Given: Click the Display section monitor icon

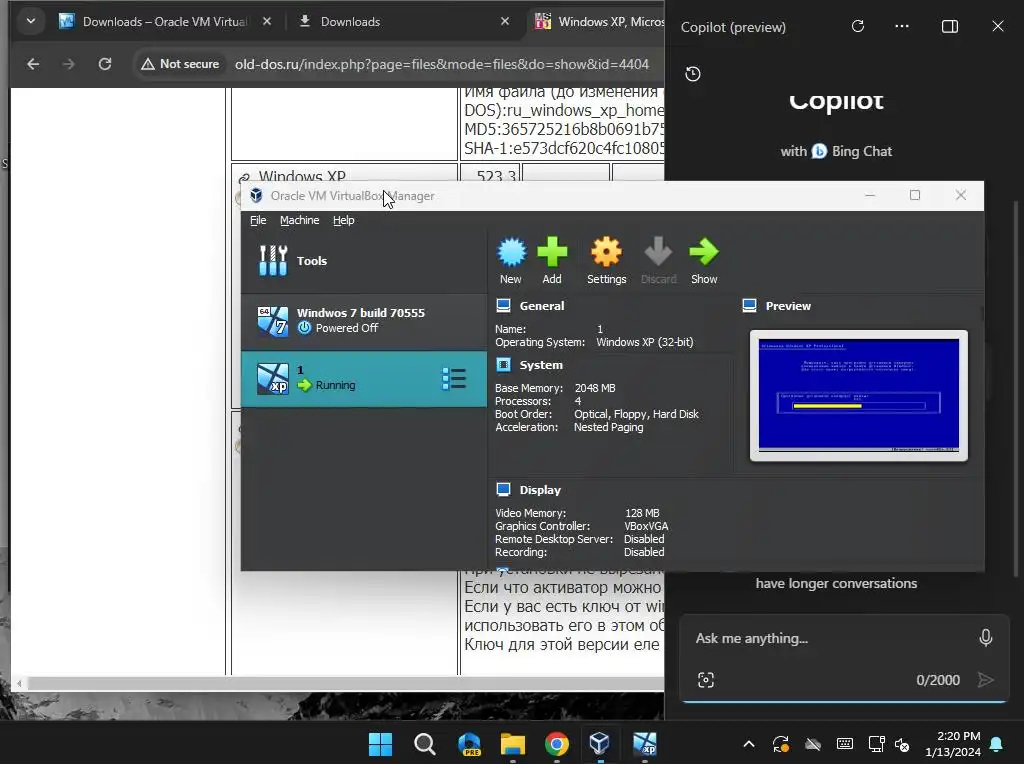Looking at the screenshot, I should 504,490.
